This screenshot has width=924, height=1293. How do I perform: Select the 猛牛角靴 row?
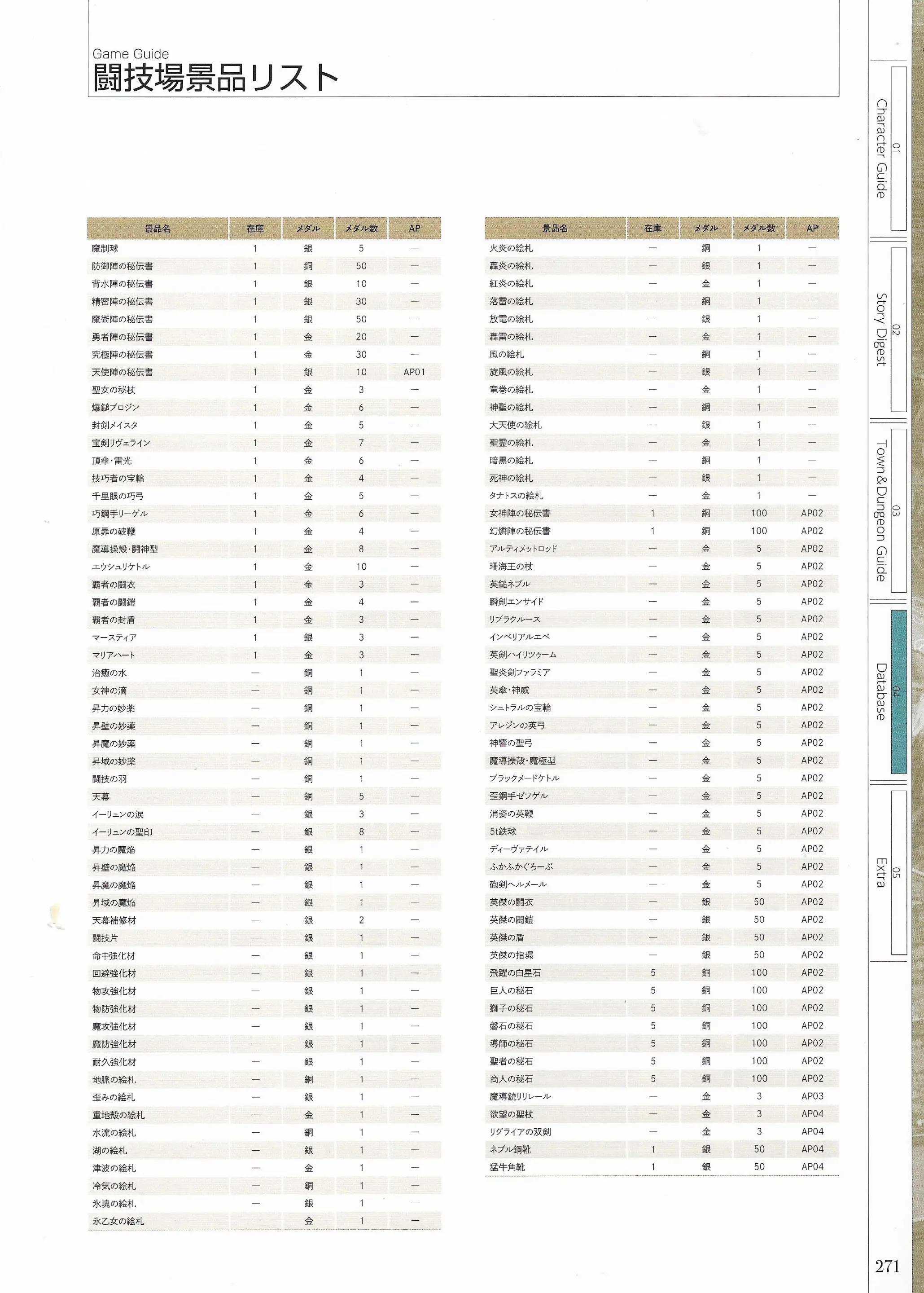662,1166
